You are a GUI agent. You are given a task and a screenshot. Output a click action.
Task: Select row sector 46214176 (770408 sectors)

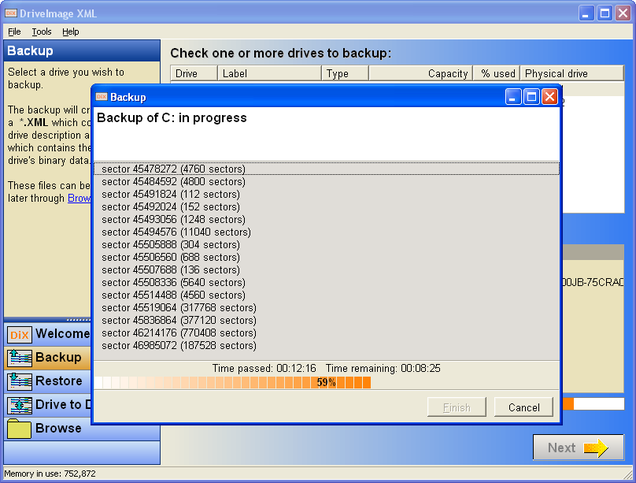(x=327, y=333)
